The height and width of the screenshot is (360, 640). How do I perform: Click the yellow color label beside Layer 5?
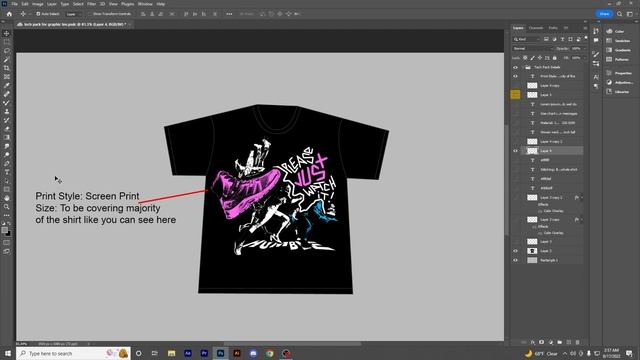click(x=515, y=95)
